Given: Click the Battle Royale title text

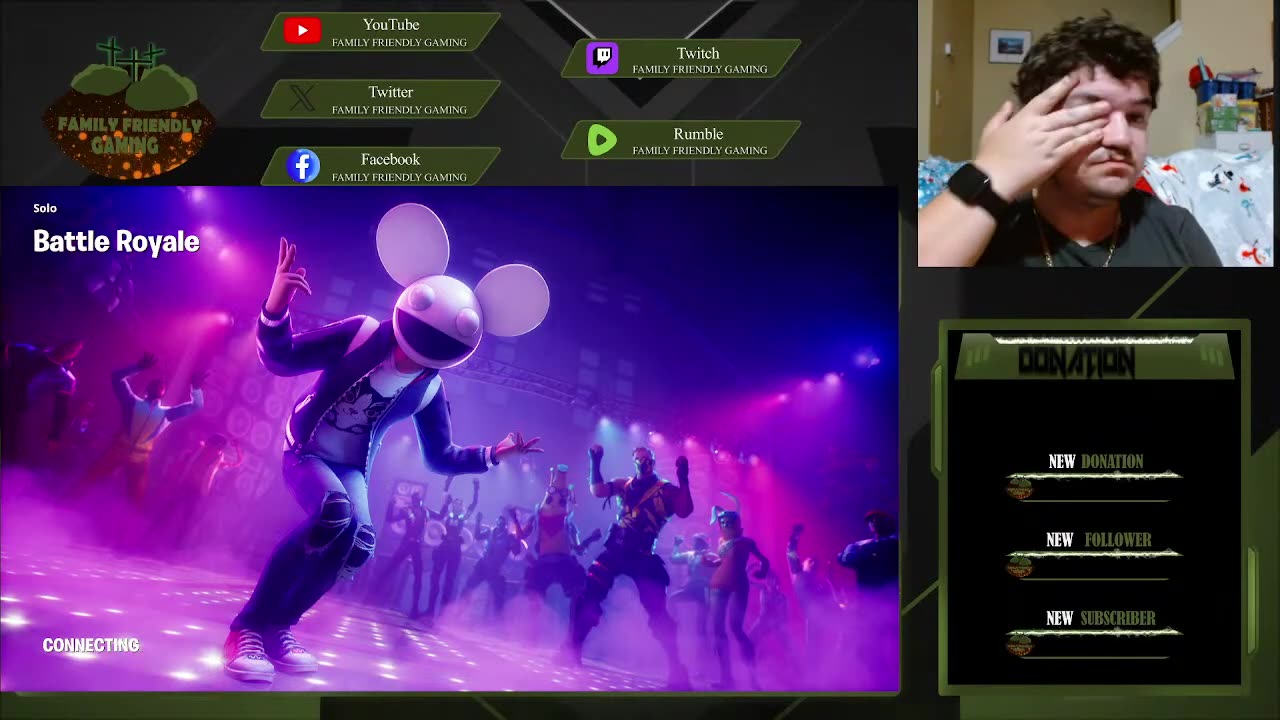Looking at the screenshot, I should (x=116, y=242).
